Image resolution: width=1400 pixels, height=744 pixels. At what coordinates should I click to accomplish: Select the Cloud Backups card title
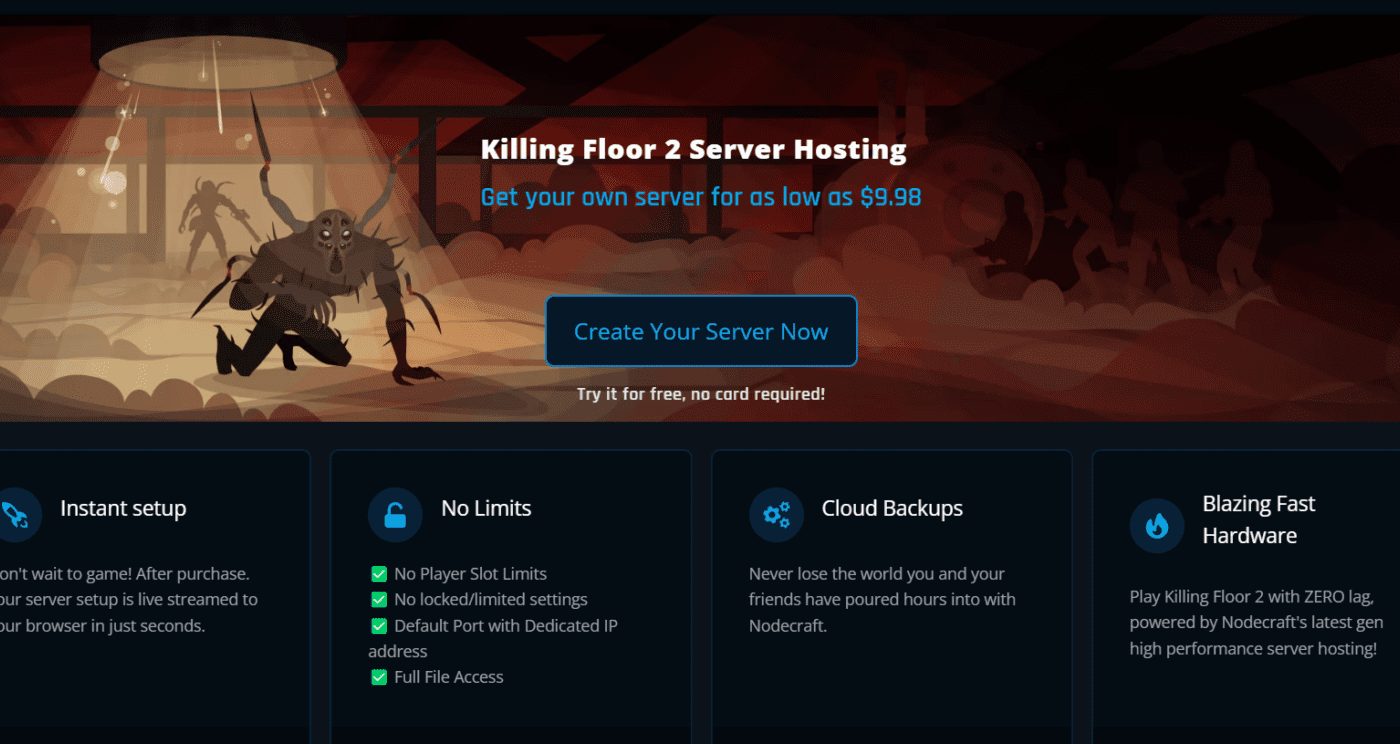[892, 508]
